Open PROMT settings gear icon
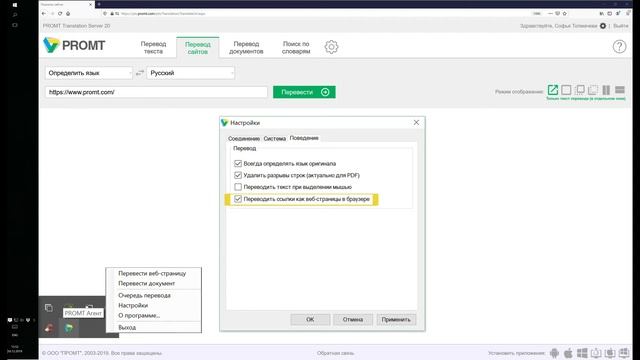This screenshot has height=360, width=640. (331, 47)
